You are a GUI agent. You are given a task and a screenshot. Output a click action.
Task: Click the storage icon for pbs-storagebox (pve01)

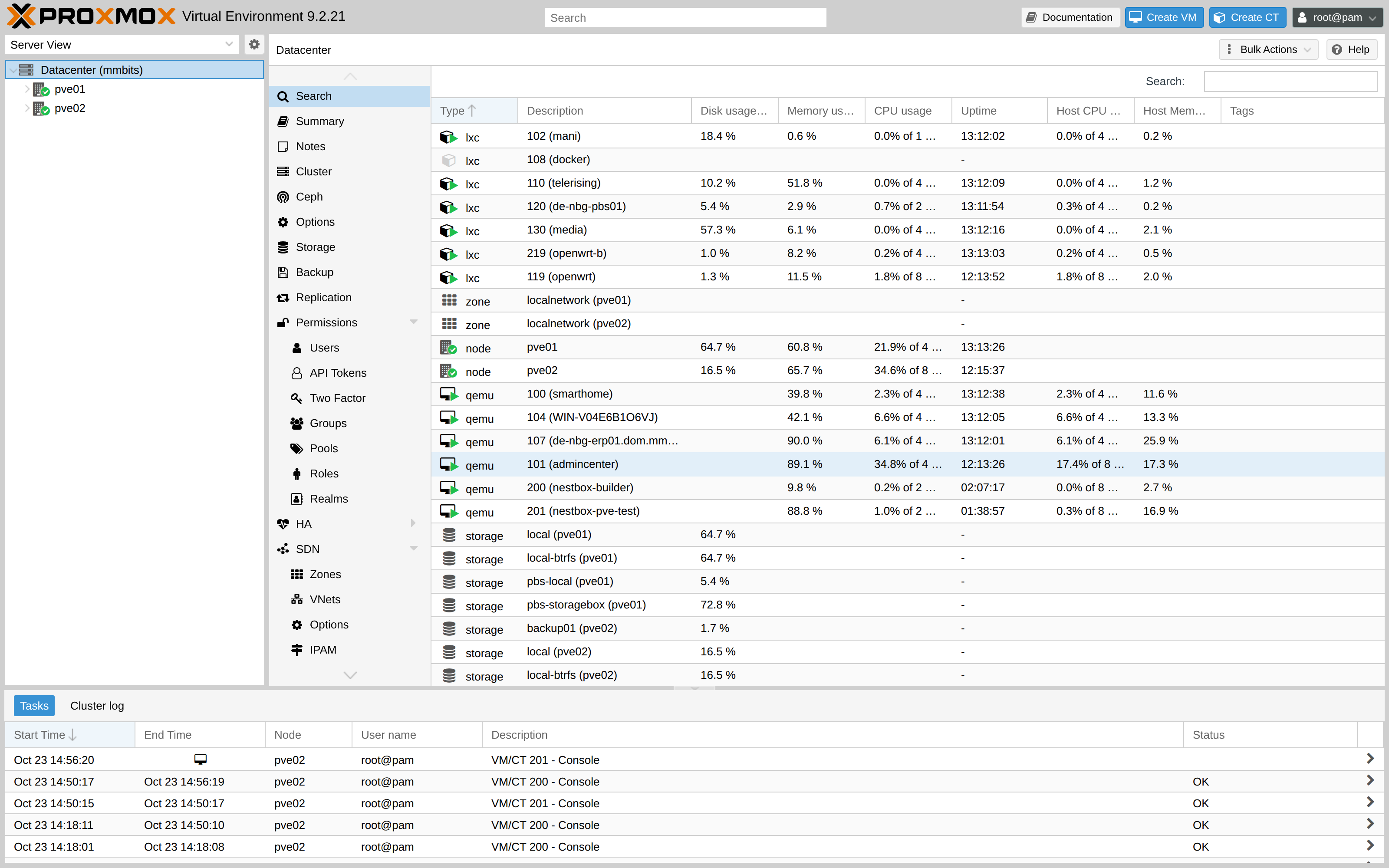coord(449,605)
